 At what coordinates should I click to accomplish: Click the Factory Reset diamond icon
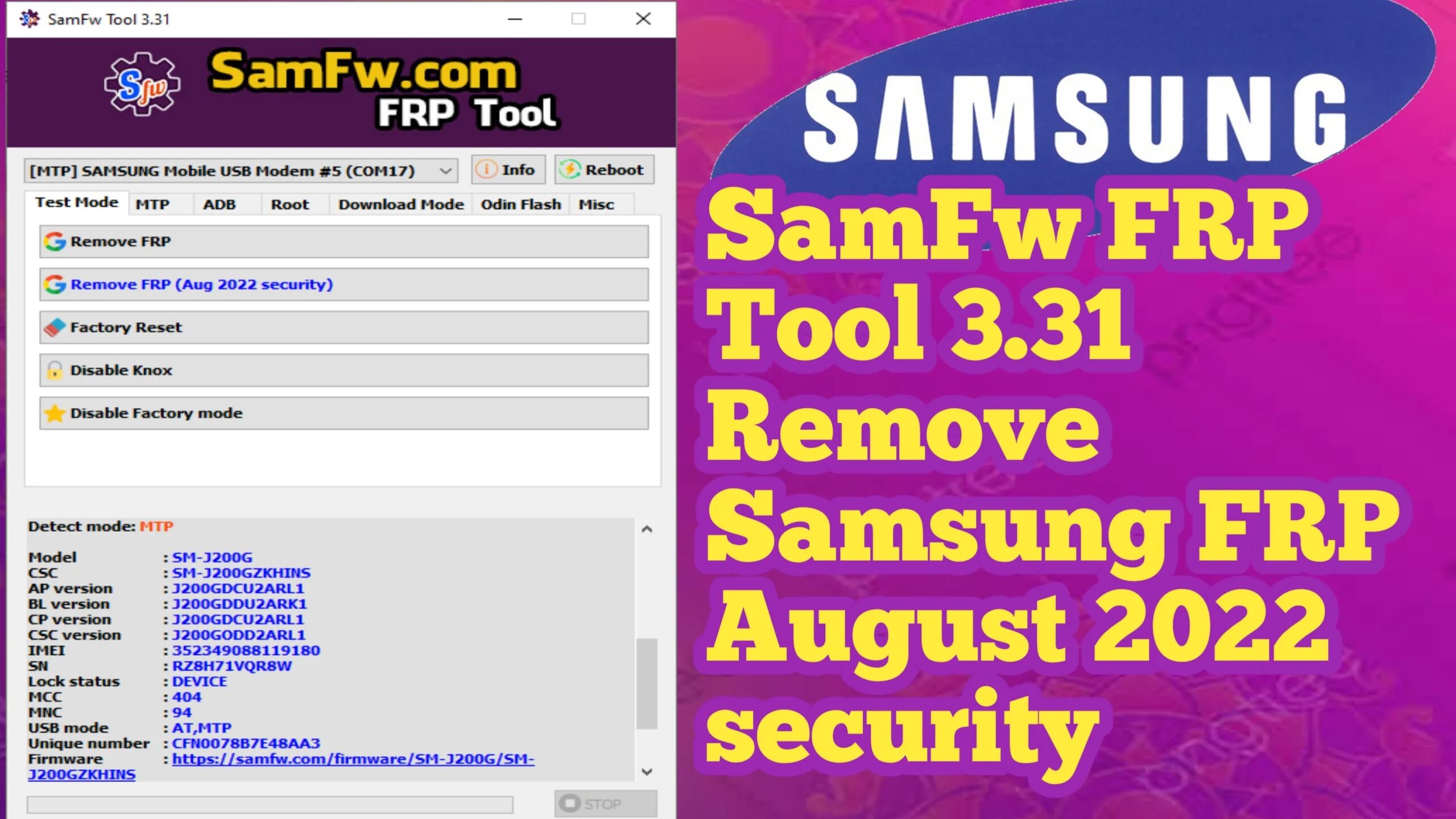tap(54, 327)
